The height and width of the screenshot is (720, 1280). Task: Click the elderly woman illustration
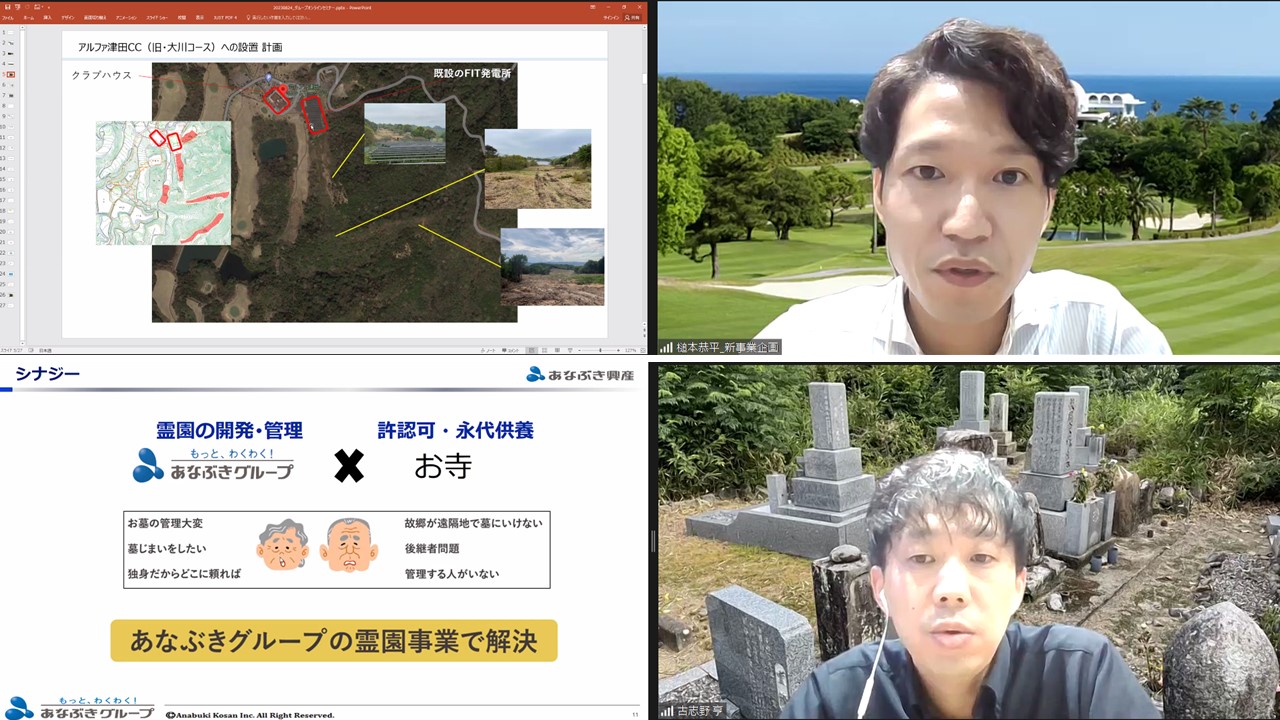point(282,547)
